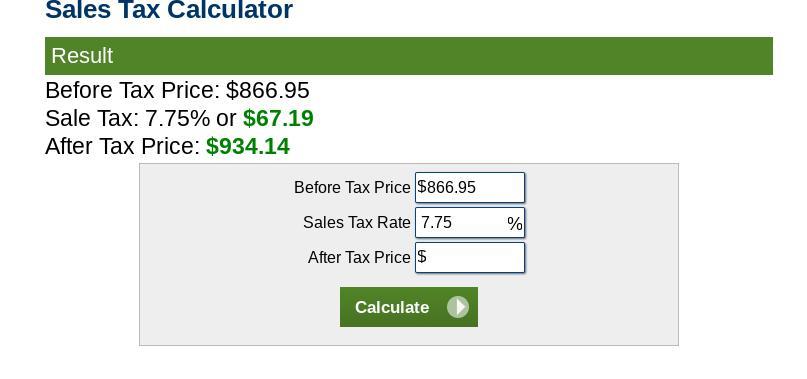Focus the Sales Tax Rate input field
This screenshot has height=379, width=807.
coord(470,222)
